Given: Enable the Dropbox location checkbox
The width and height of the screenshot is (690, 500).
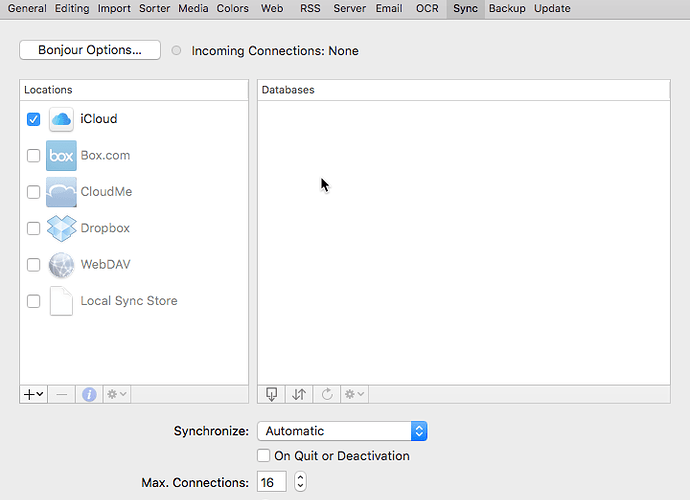Looking at the screenshot, I should [33, 228].
